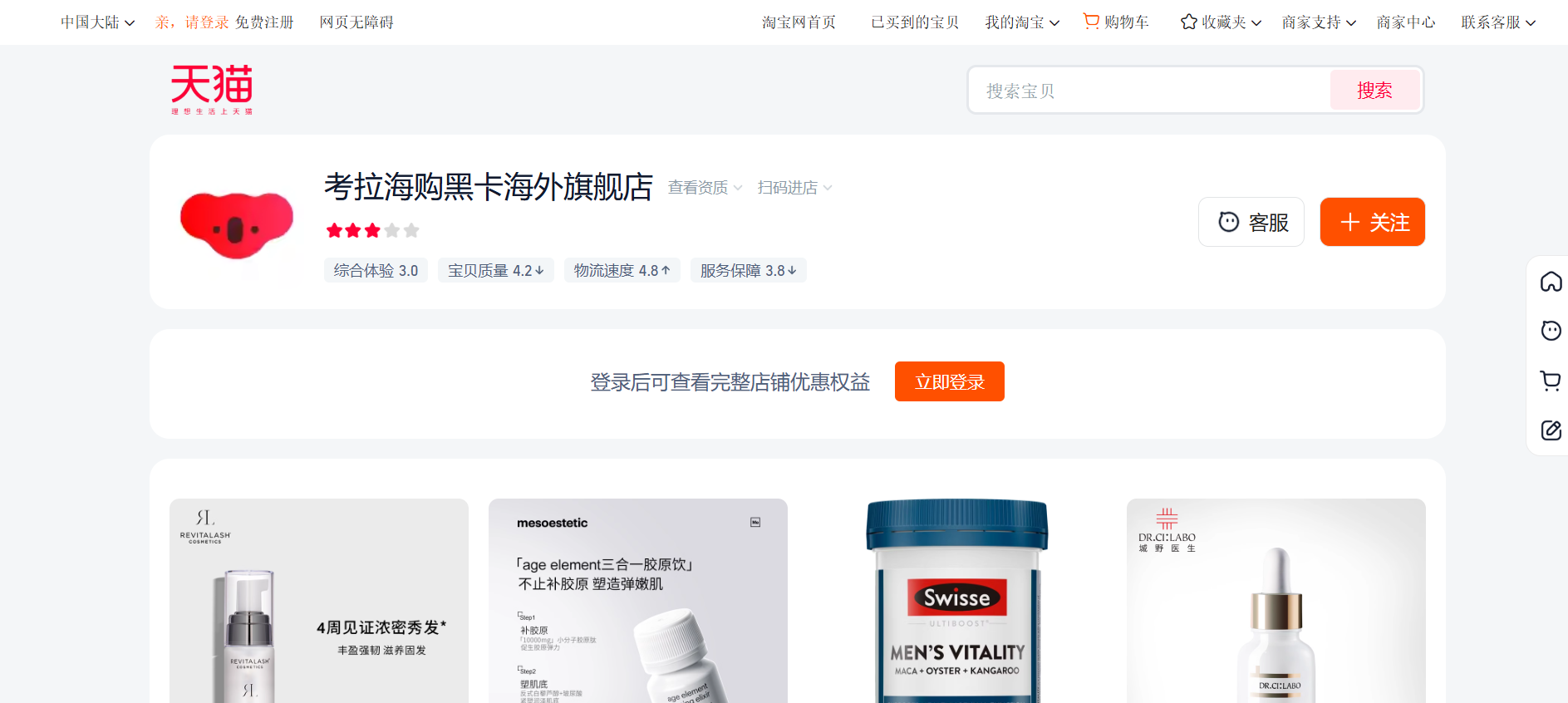Open home icon in right sidebar
The height and width of the screenshot is (703, 1568).
tap(1551, 282)
